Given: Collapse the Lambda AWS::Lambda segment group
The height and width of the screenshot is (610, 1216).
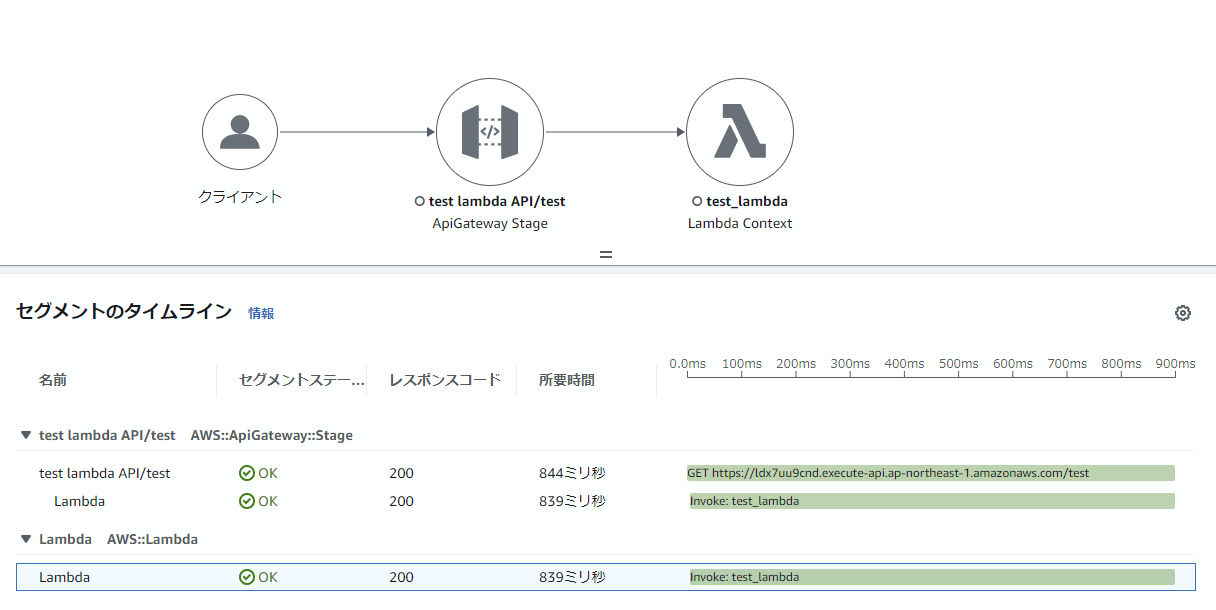Looking at the screenshot, I should coord(26,539).
